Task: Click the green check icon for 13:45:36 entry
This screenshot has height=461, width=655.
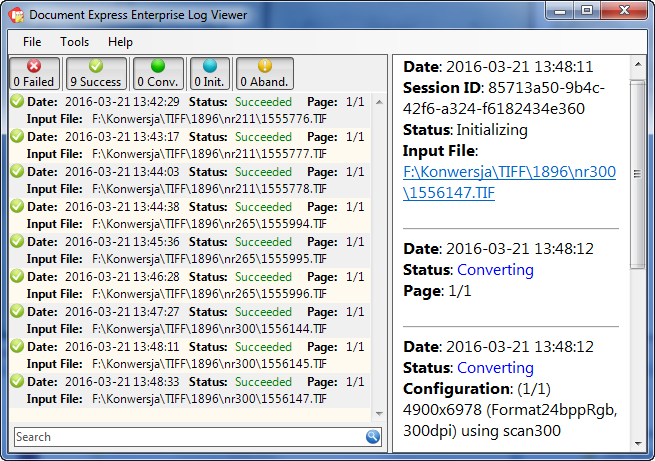Action: pyautogui.click(x=17, y=241)
